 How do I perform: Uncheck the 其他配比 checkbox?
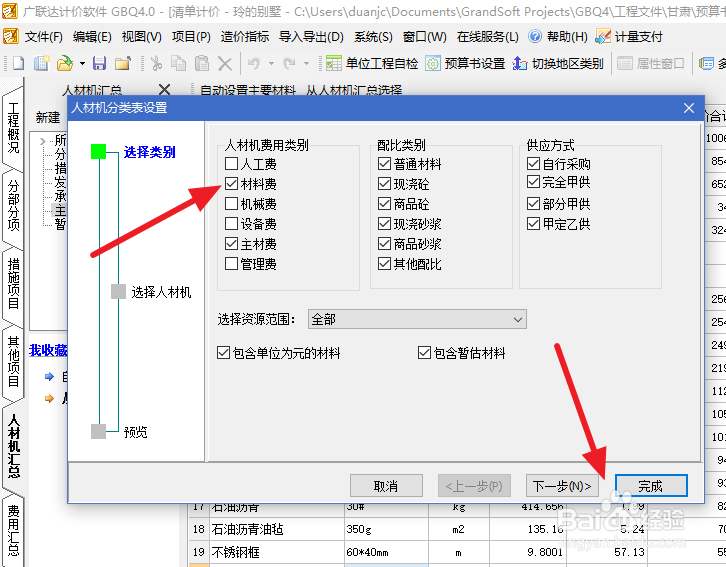tap(384, 264)
